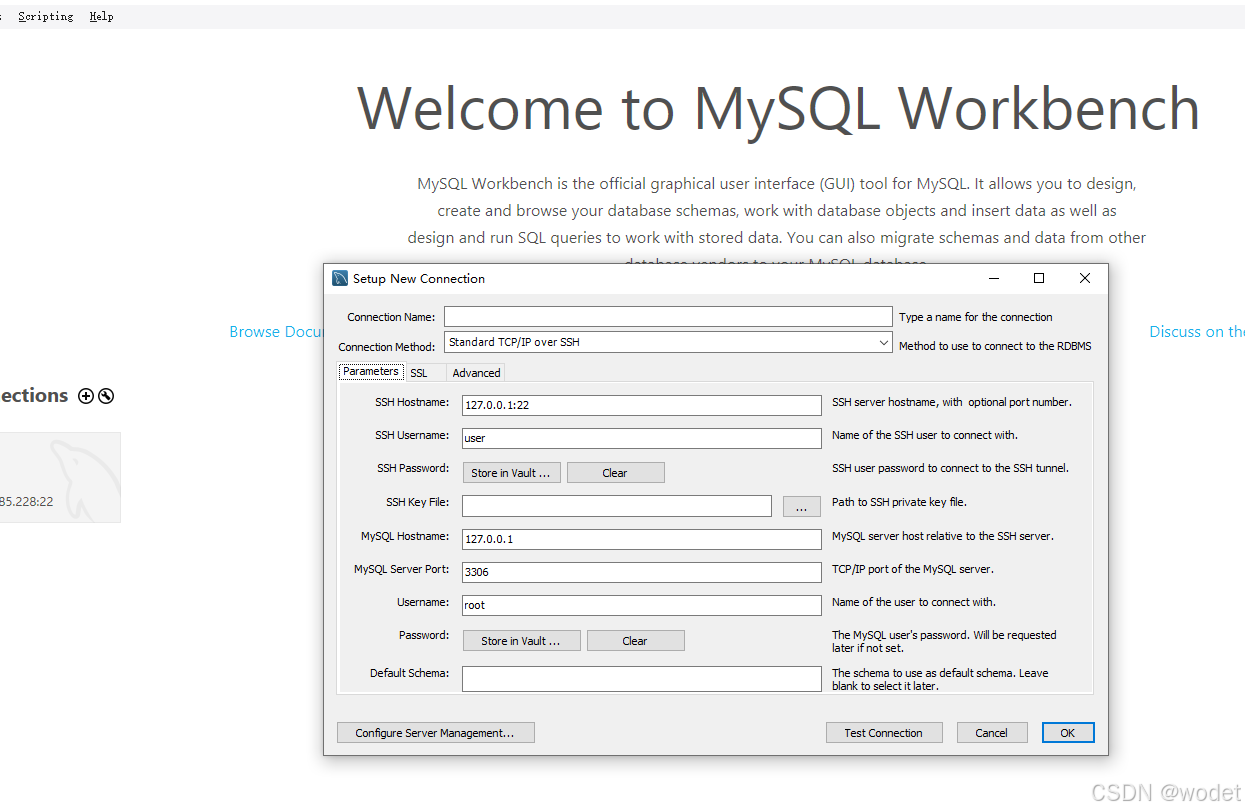Focus the Default Schema field
1245x812 pixels.
(641, 679)
